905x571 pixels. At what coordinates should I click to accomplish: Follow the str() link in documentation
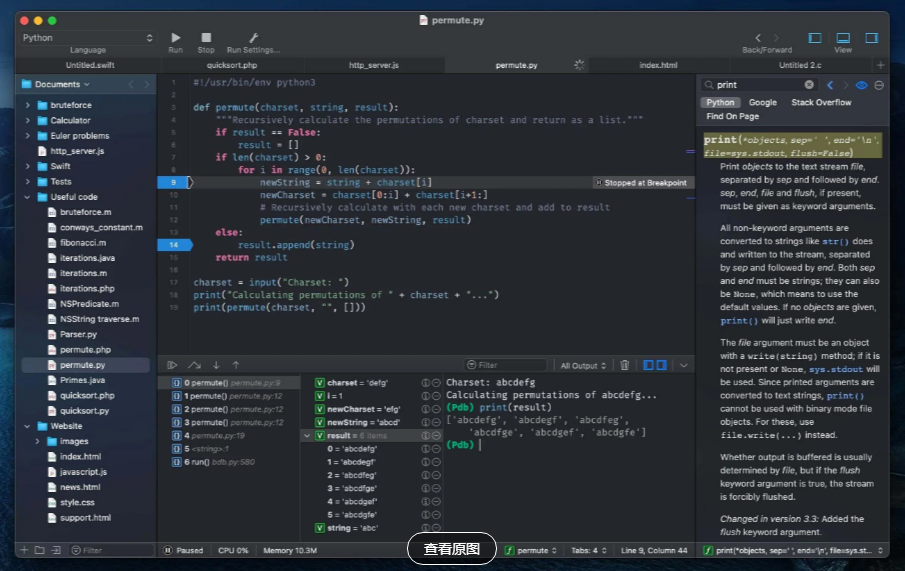pyautogui.click(x=835, y=241)
